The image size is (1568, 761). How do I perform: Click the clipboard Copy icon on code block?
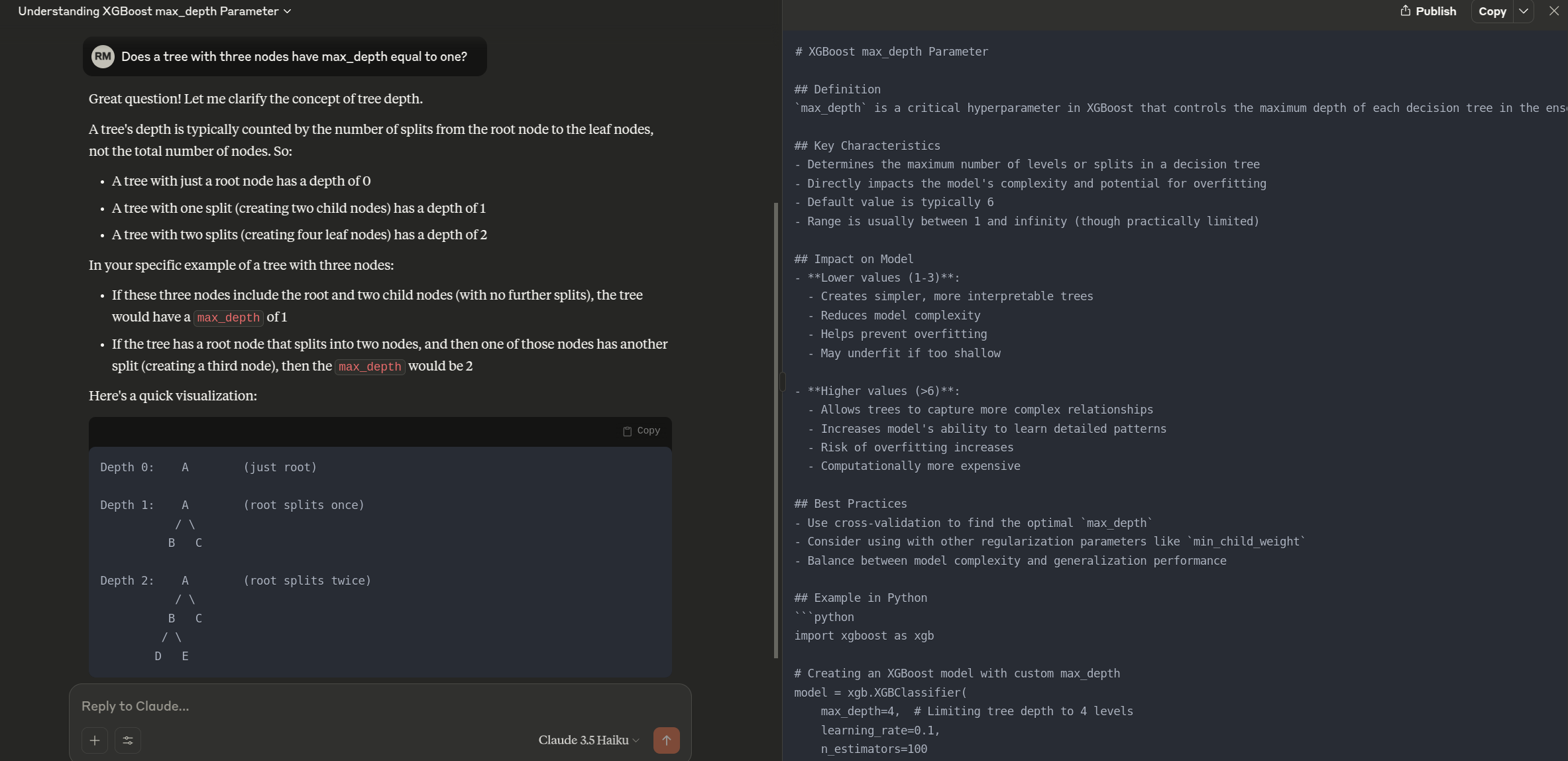click(x=627, y=431)
